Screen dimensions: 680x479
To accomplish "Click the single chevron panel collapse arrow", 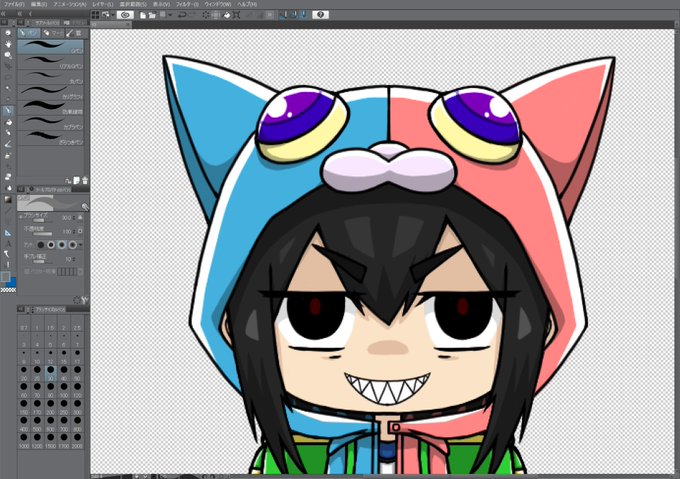I will [x=30, y=14].
